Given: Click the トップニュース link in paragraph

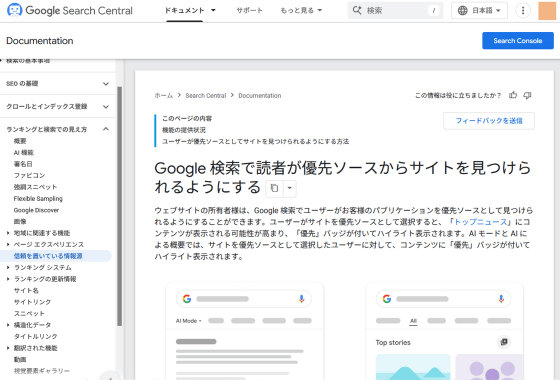Looking at the screenshot, I should tap(480, 222).
